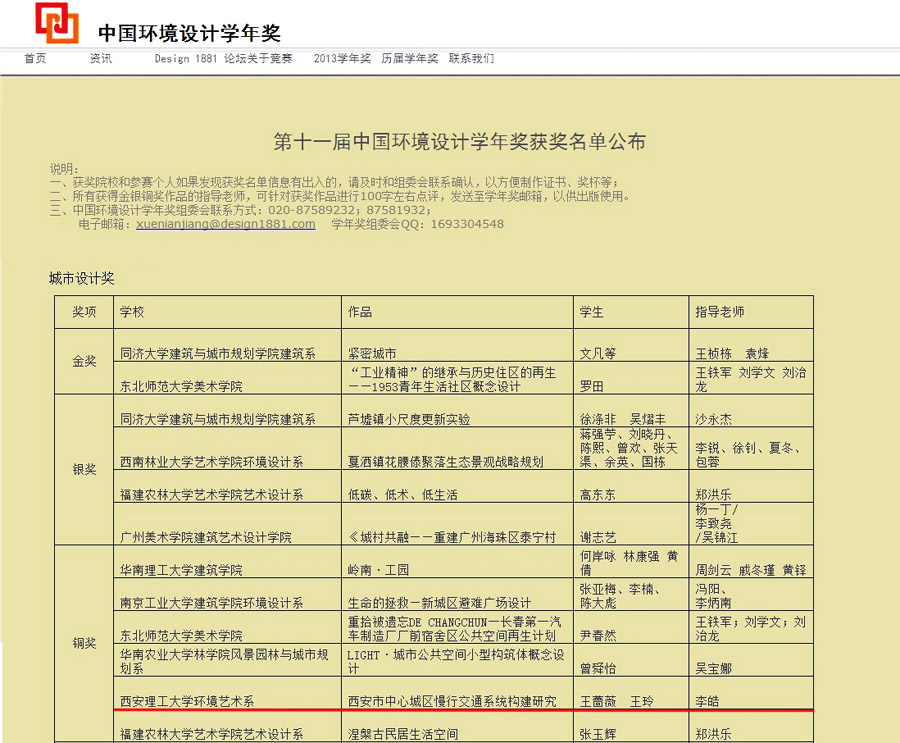Image resolution: width=900 pixels, height=743 pixels.
Task: Click the 银奖 award level cell
Action: click(85, 469)
